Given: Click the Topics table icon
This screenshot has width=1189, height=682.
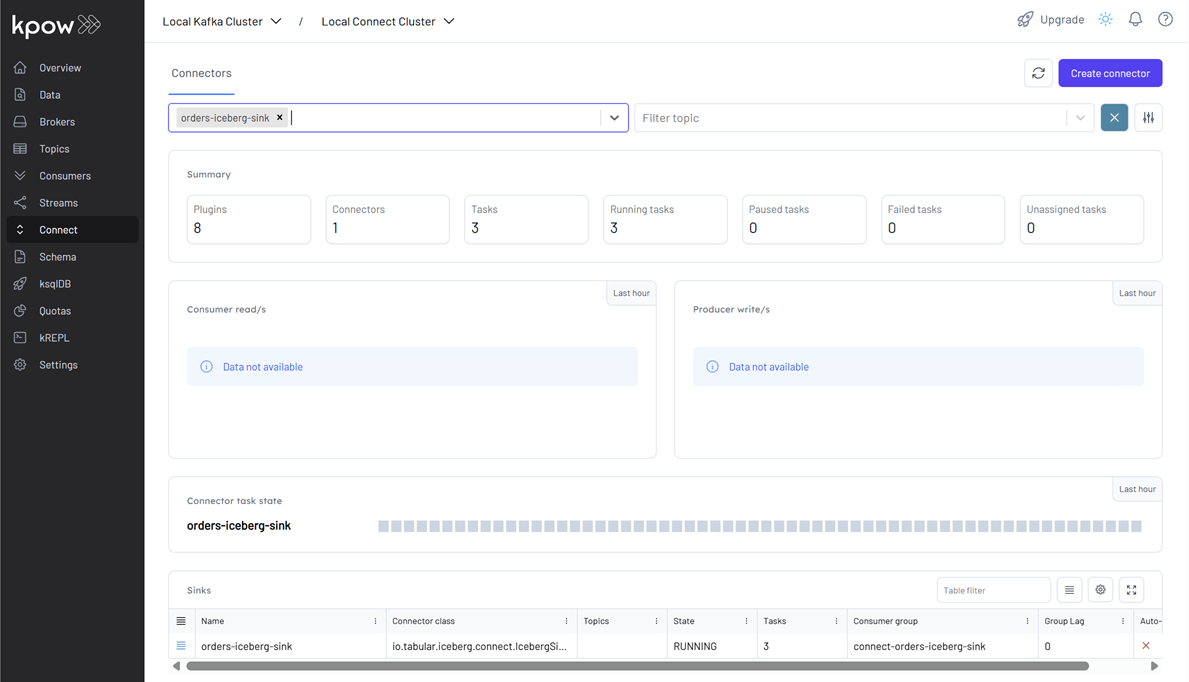Looking at the screenshot, I should tap(20, 149).
